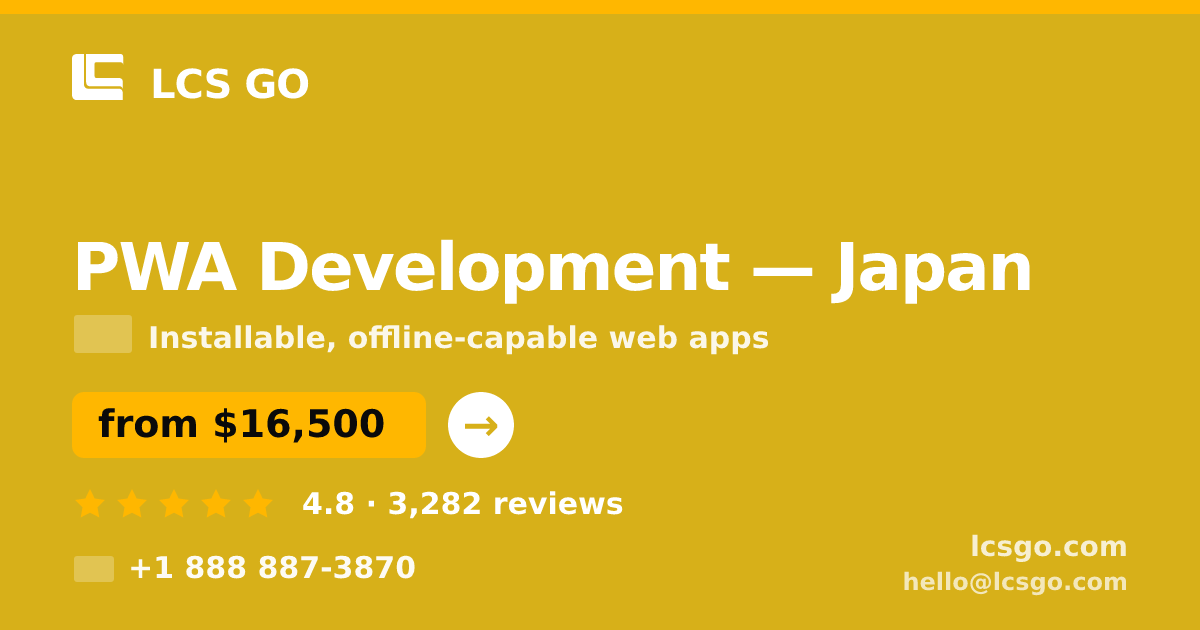Click the fifth rating star

[x=258, y=503]
